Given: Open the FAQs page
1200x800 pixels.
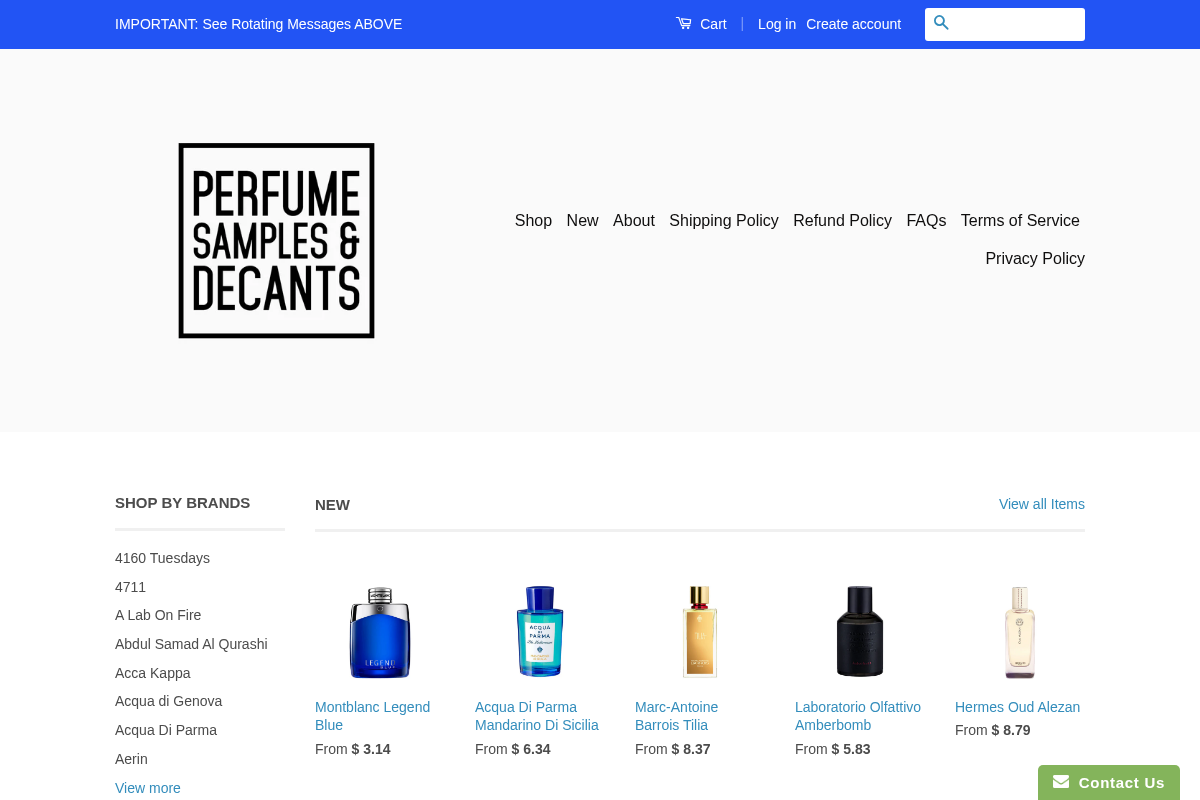Looking at the screenshot, I should point(925,220).
